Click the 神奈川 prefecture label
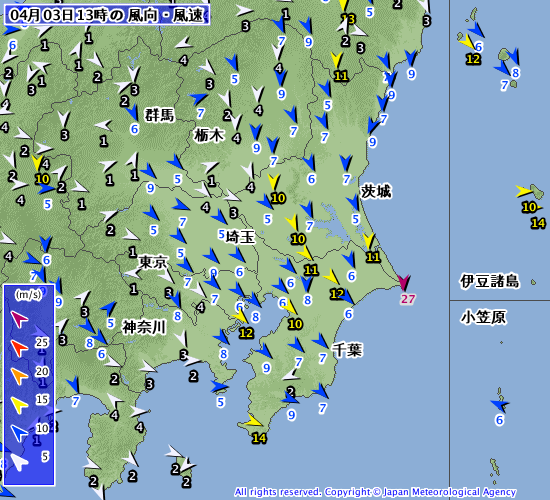550x500 pixels. 144,327
